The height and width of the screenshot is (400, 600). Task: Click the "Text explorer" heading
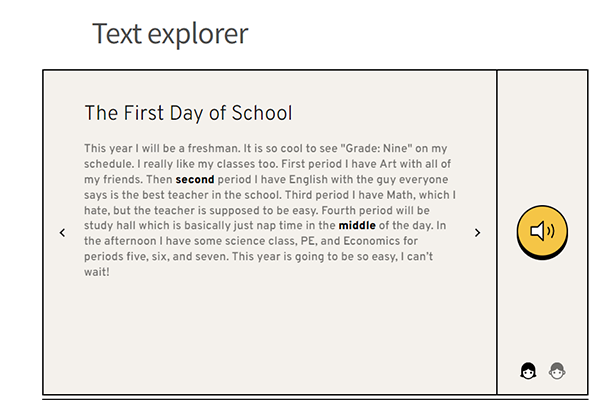[x=170, y=34]
